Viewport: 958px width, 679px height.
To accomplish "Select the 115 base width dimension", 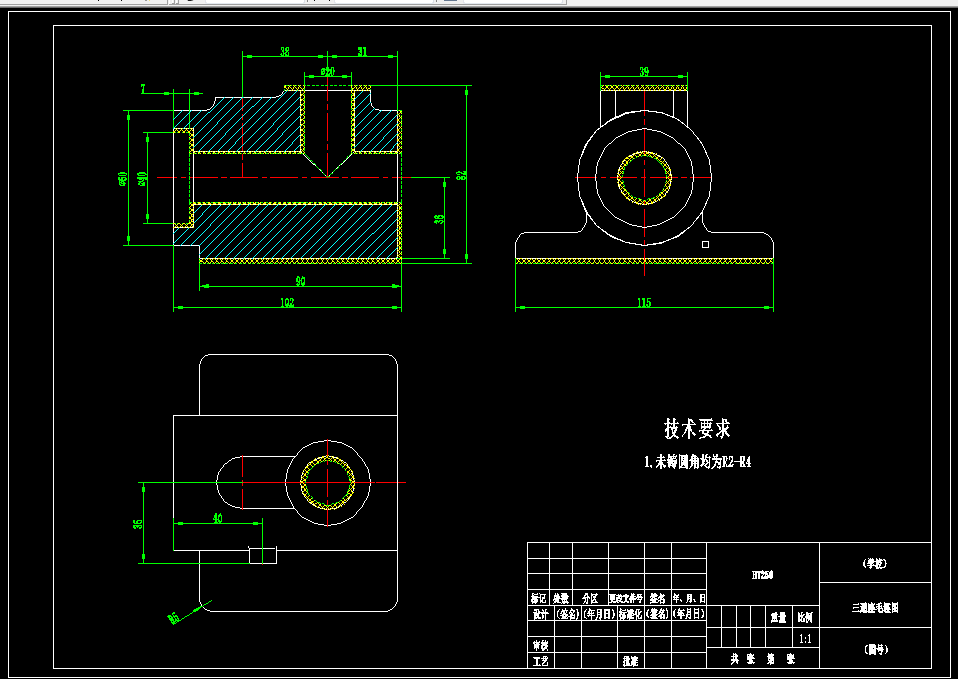I will click(644, 303).
